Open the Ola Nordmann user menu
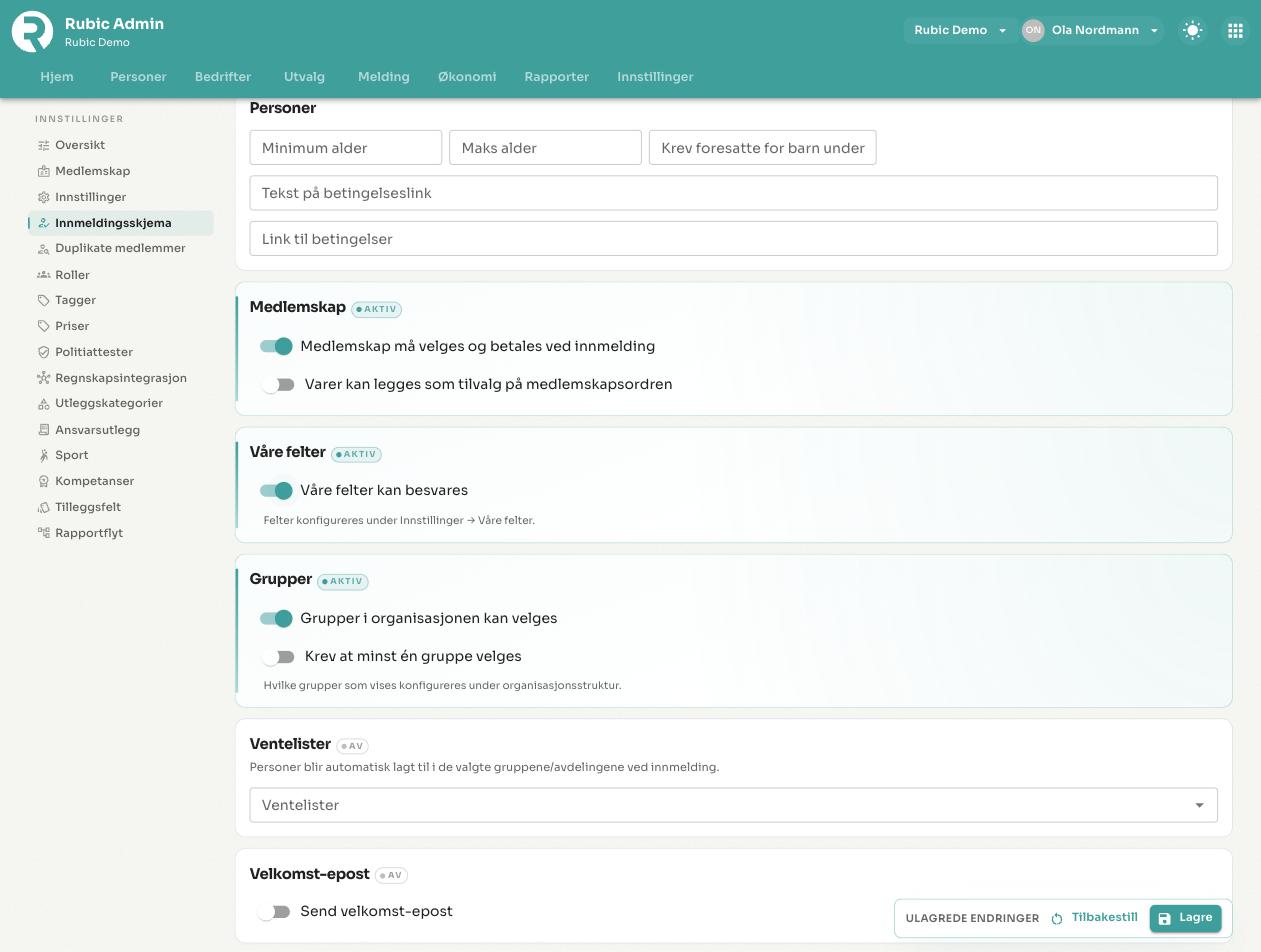This screenshot has height=952, width=1261. tap(1091, 30)
